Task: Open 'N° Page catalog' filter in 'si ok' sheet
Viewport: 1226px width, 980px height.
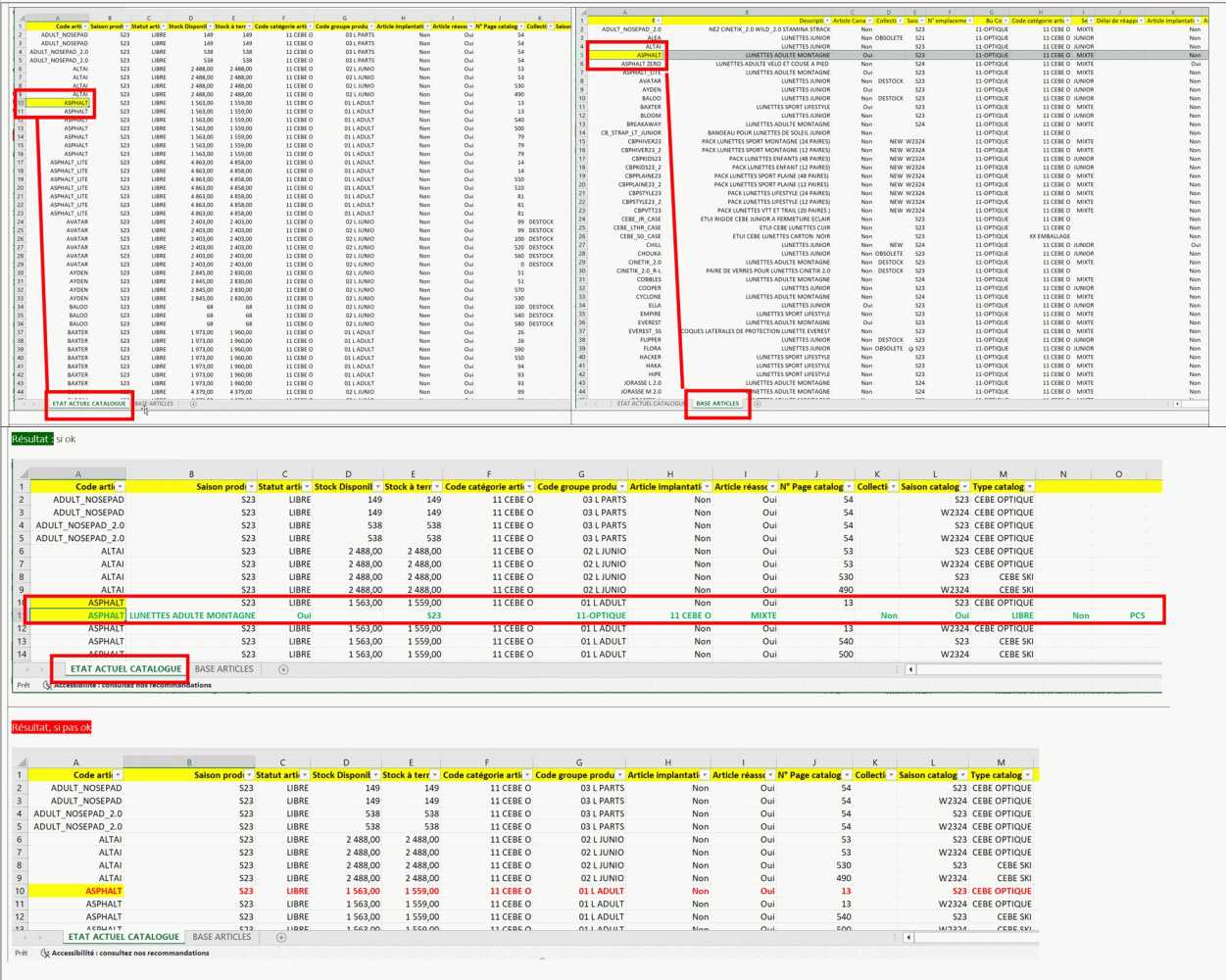Action: point(849,487)
